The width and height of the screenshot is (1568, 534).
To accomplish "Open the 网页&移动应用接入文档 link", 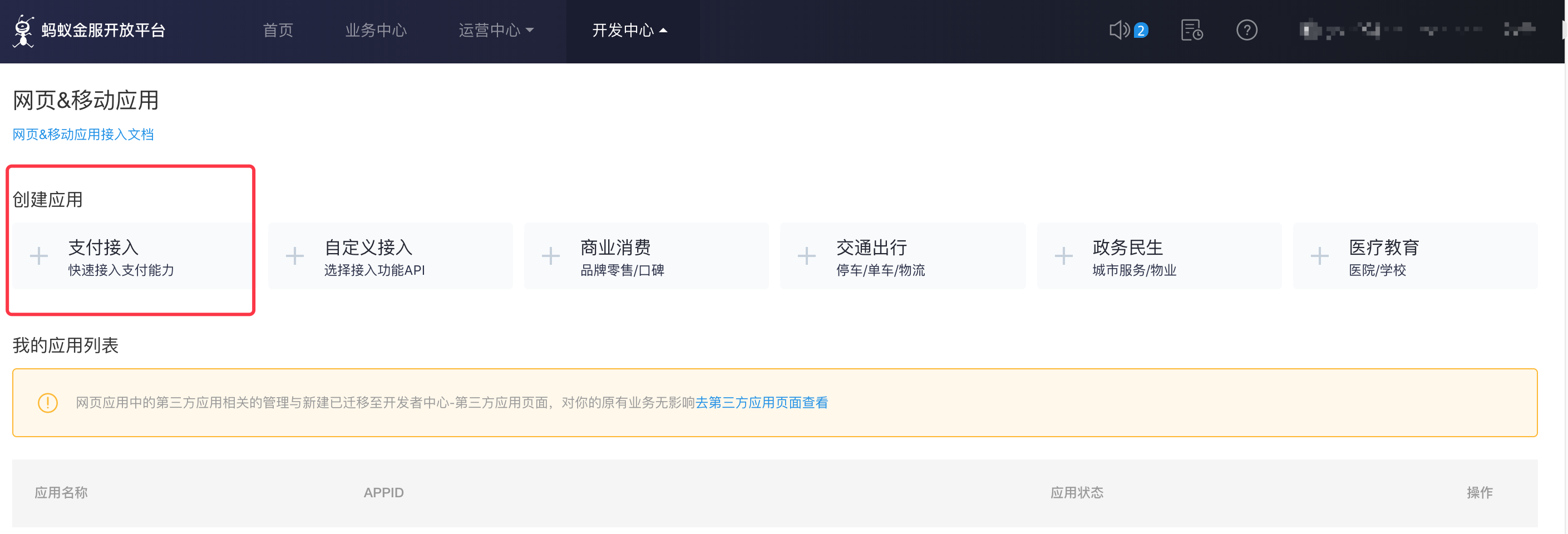I will (x=83, y=135).
